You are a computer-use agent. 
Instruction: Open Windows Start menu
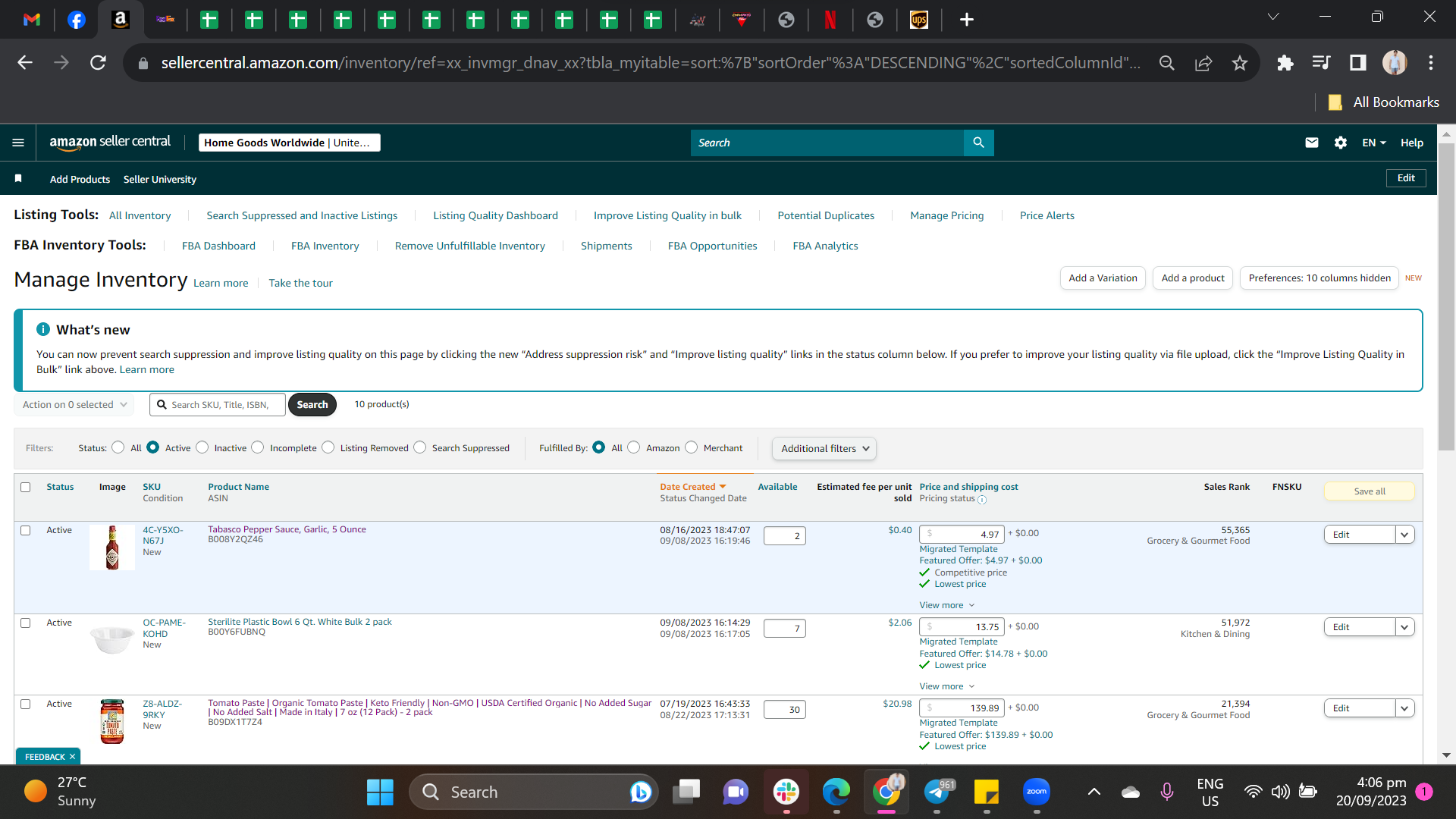coord(380,792)
